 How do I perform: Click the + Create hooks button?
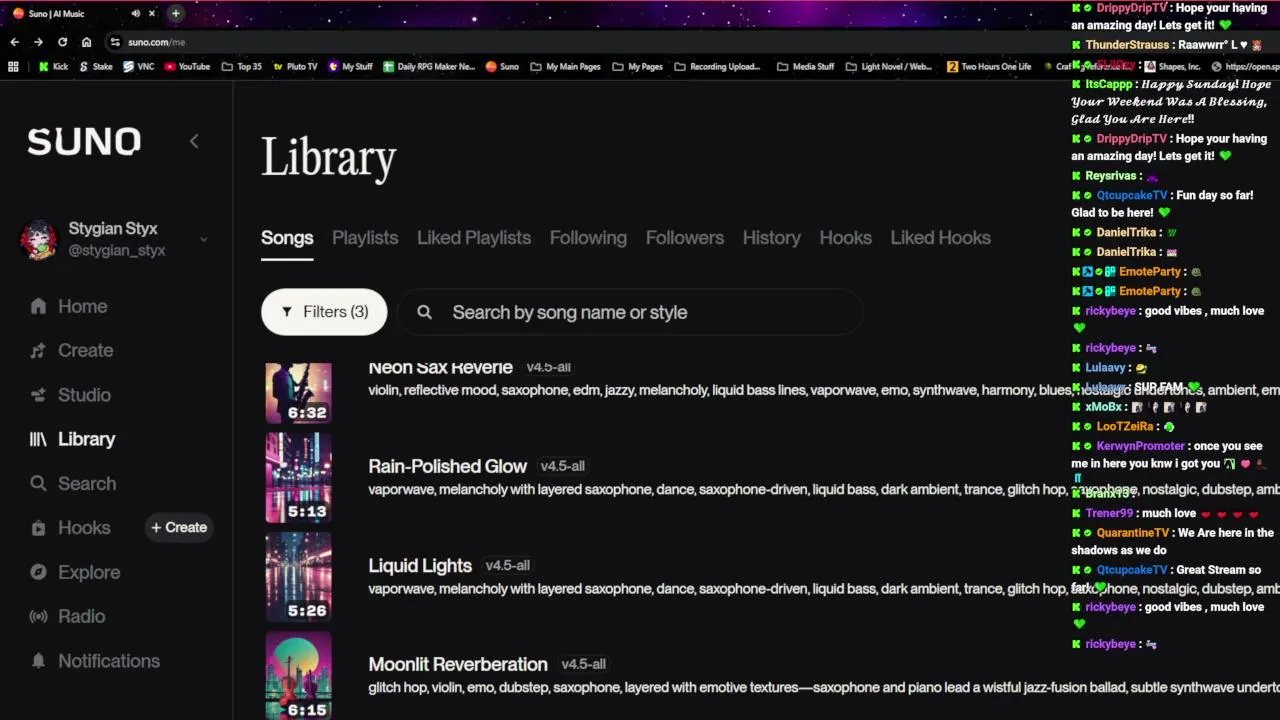click(x=179, y=527)
